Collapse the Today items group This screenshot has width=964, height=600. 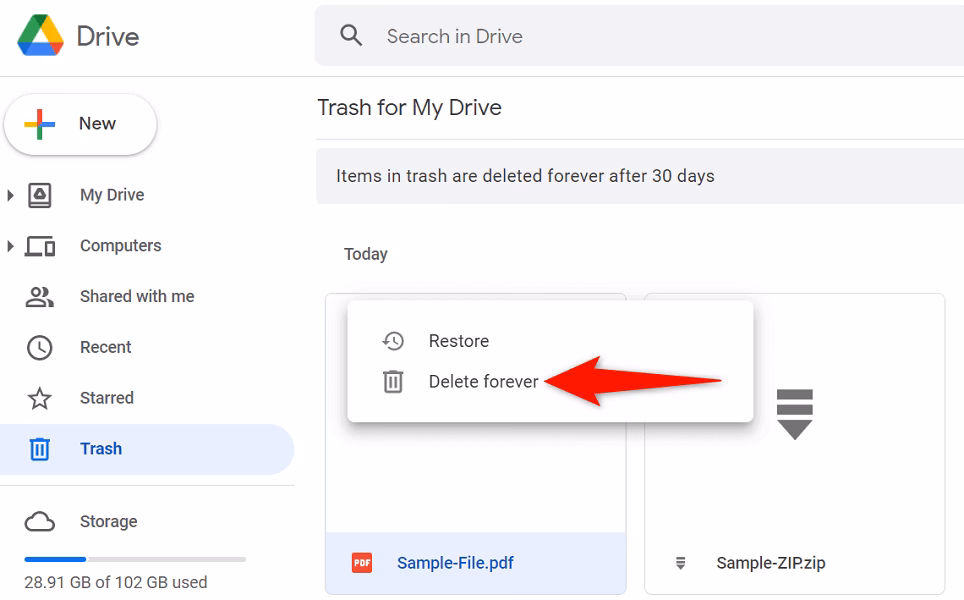(x=366, y=254)
